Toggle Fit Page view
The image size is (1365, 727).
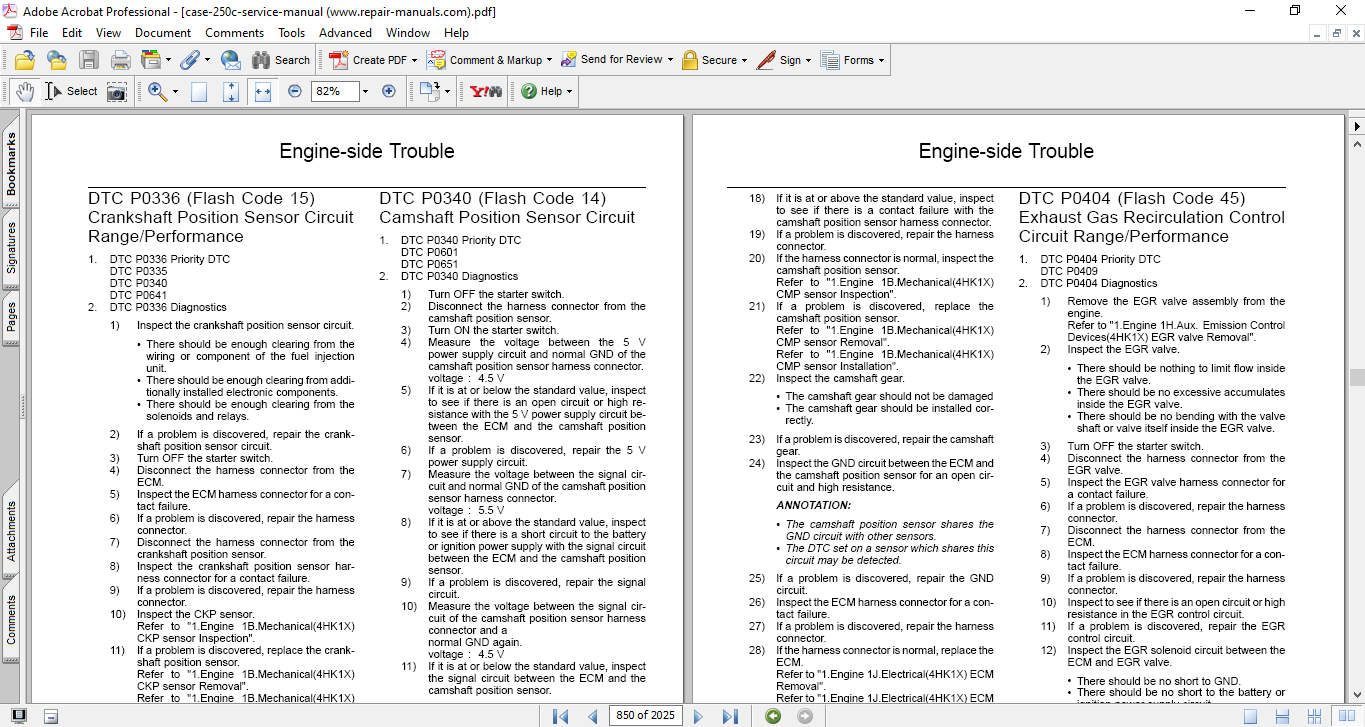231,91
